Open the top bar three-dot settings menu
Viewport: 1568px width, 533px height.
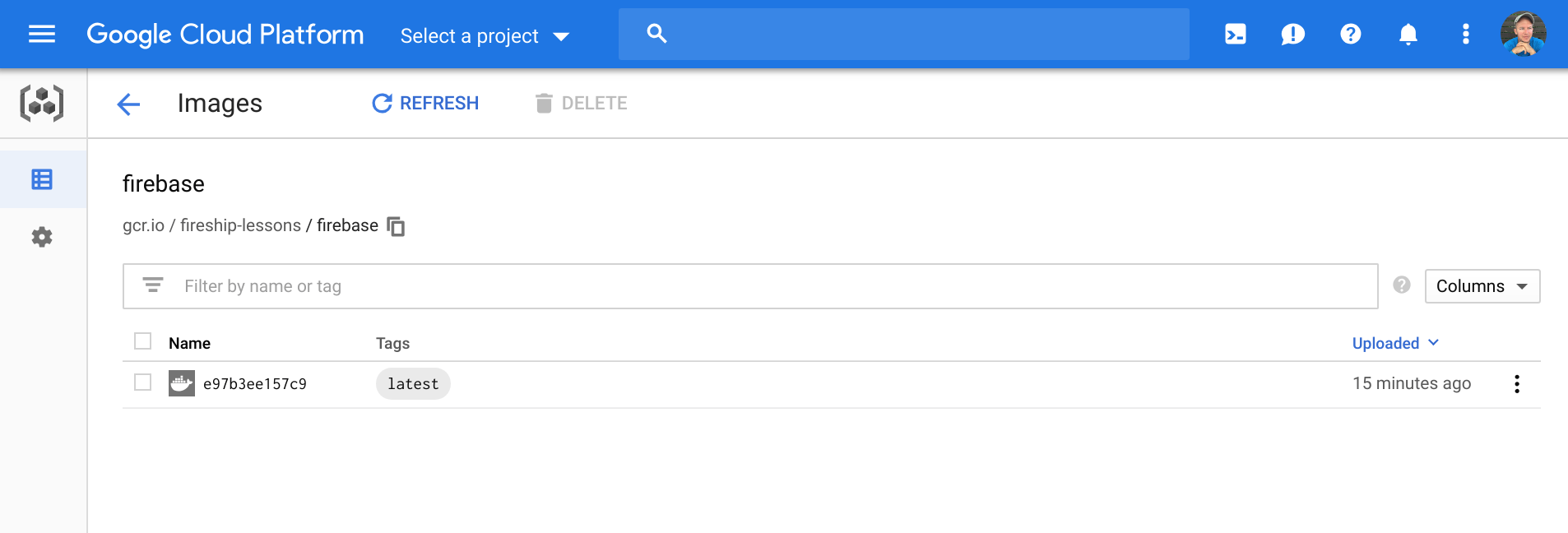[1465, 34]
